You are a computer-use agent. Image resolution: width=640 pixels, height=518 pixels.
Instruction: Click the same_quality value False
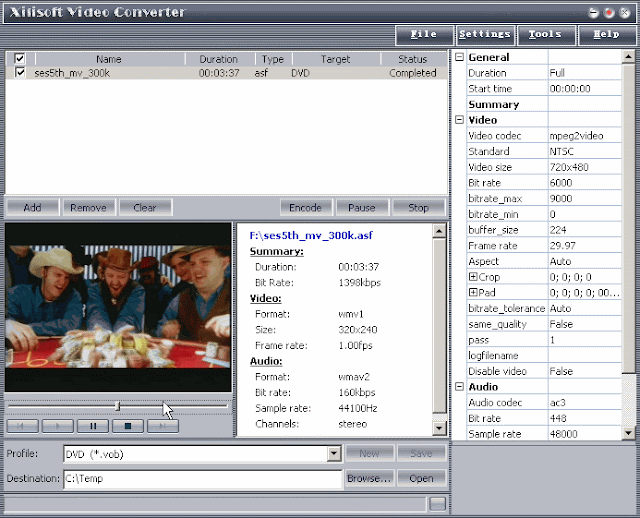tap(561, 324)
